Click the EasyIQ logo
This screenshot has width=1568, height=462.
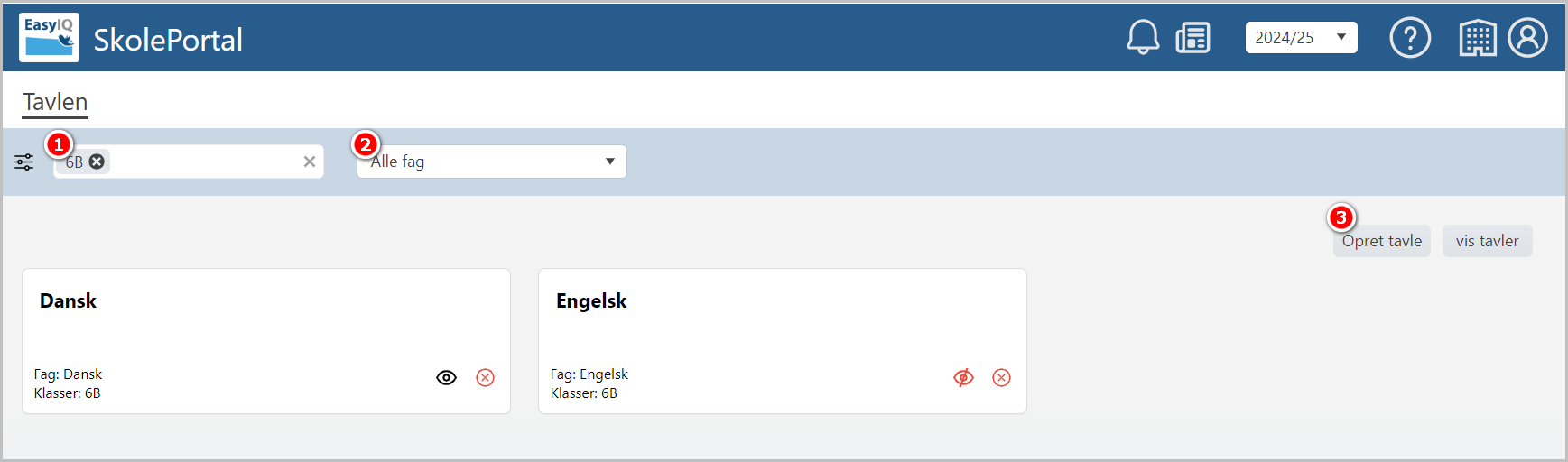pyautogui.click(x=49, y=38)
